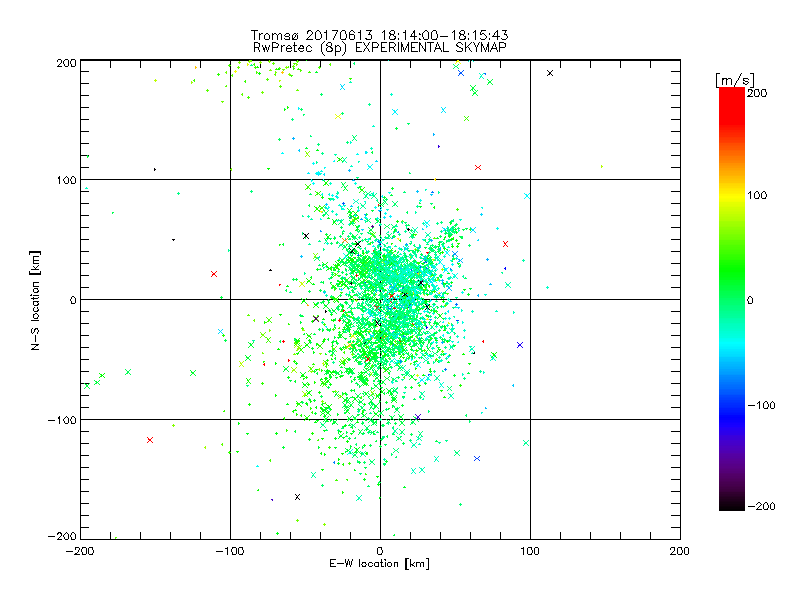Click the y-axis tick label '200'

[x=66, y=63]
